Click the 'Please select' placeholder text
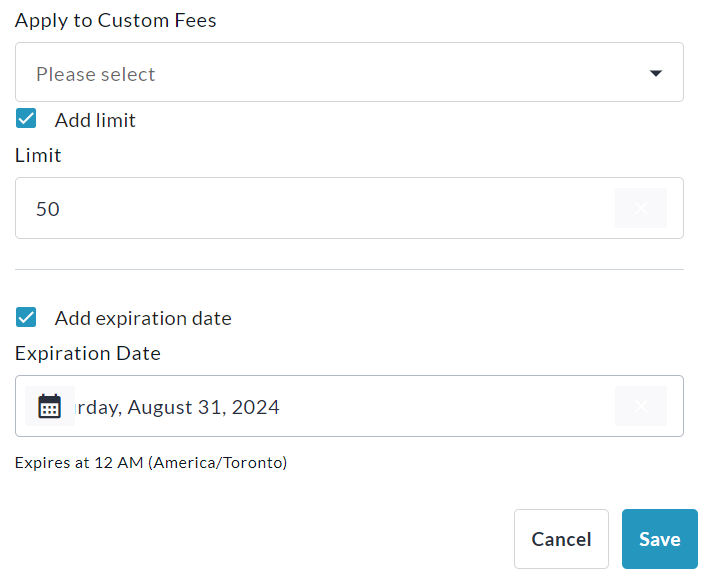705x582 pixels. click(96, 74)
